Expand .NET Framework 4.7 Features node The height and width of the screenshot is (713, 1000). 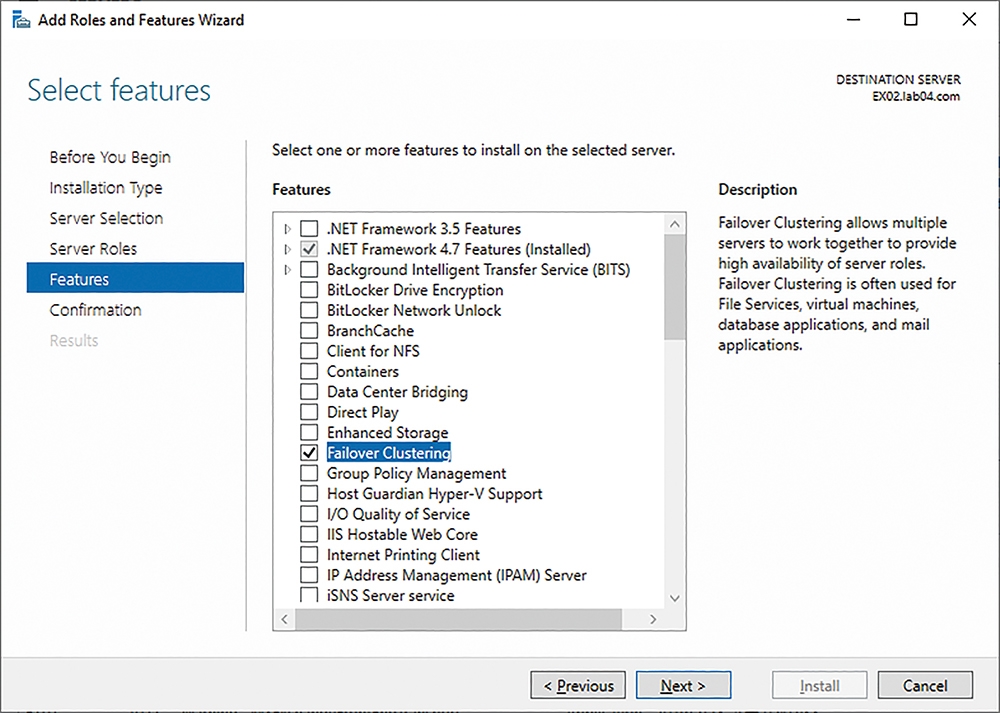288,249
